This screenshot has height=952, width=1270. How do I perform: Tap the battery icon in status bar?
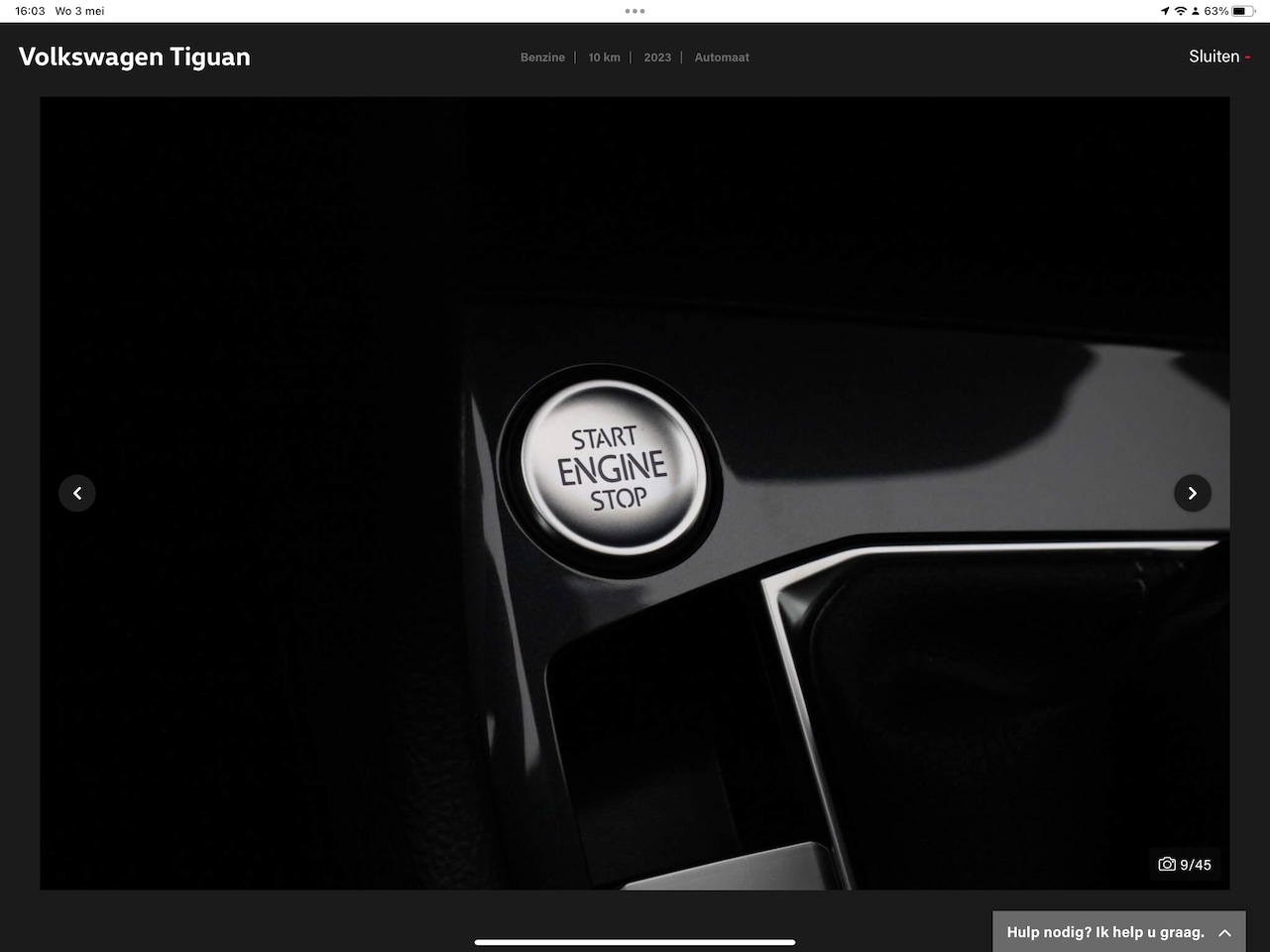[x=1243, y=11]
